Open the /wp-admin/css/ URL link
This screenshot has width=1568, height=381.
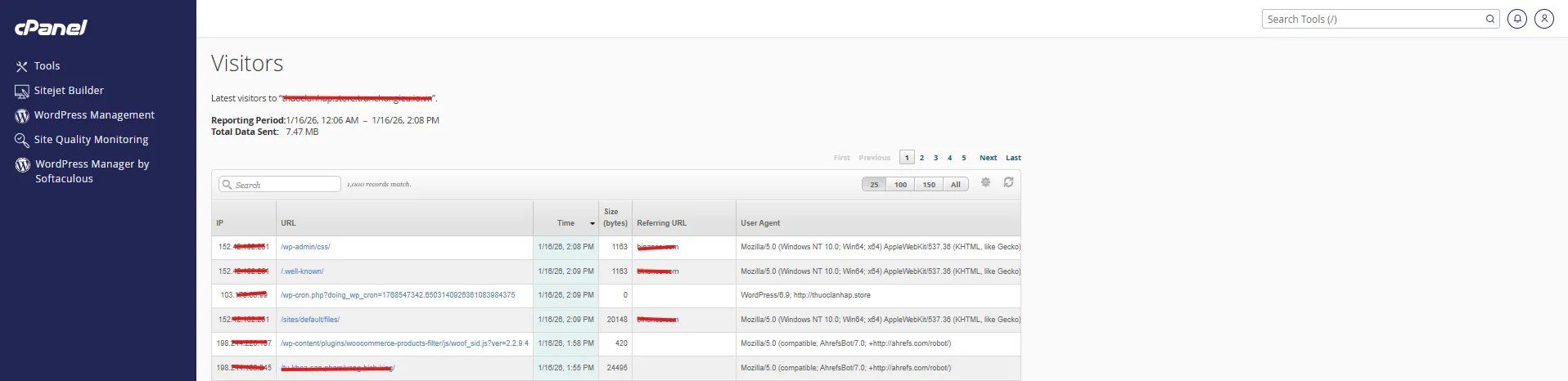[x=305, y=247]
